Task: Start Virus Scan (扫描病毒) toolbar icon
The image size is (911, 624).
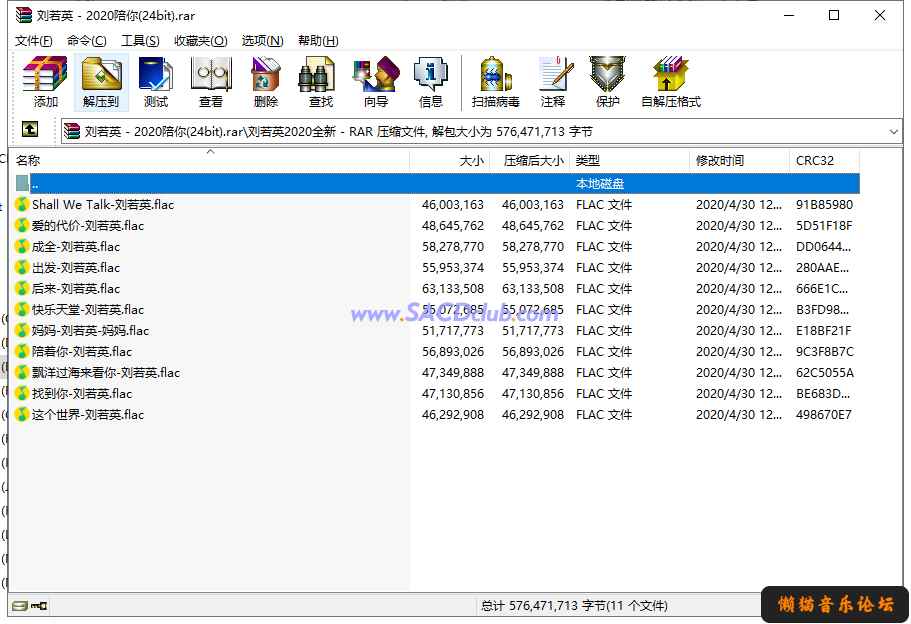Action: click(496, 82)
